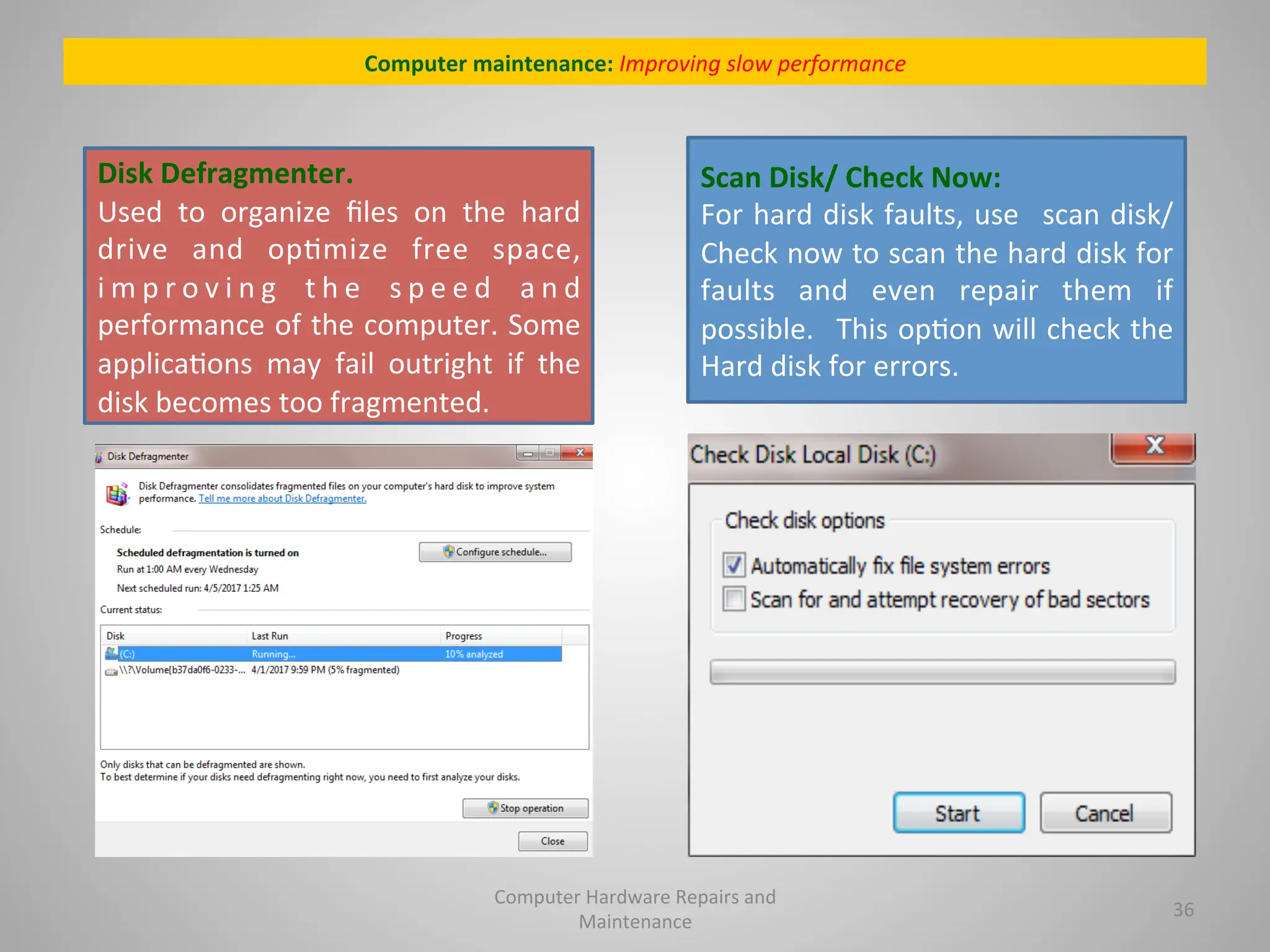
Task: Enable Scan for and attempt recovery checkbox
Action: pyautogui.click(x=734, y=599)
